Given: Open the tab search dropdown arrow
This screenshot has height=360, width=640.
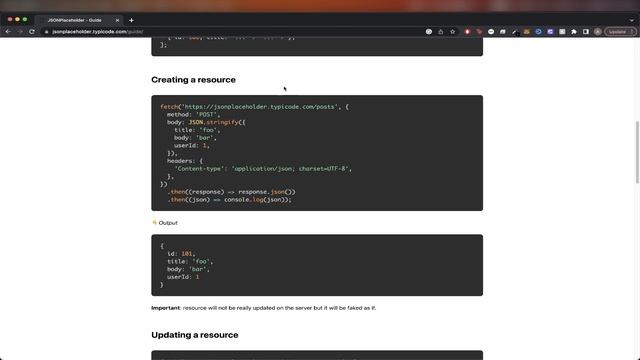Looking at the screenshot, I should (631, 20).
